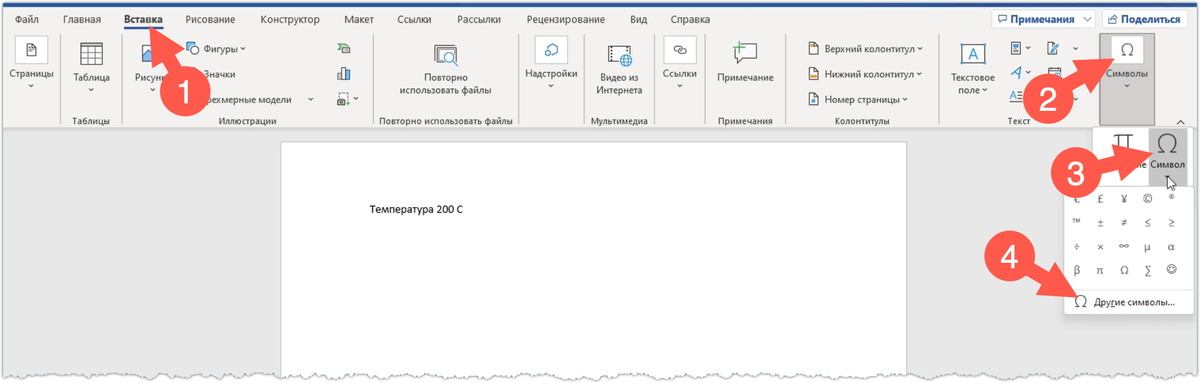Insert the beta β symbol
The width and height of the screenshot is (1200, 383).
click(1077, 270)
